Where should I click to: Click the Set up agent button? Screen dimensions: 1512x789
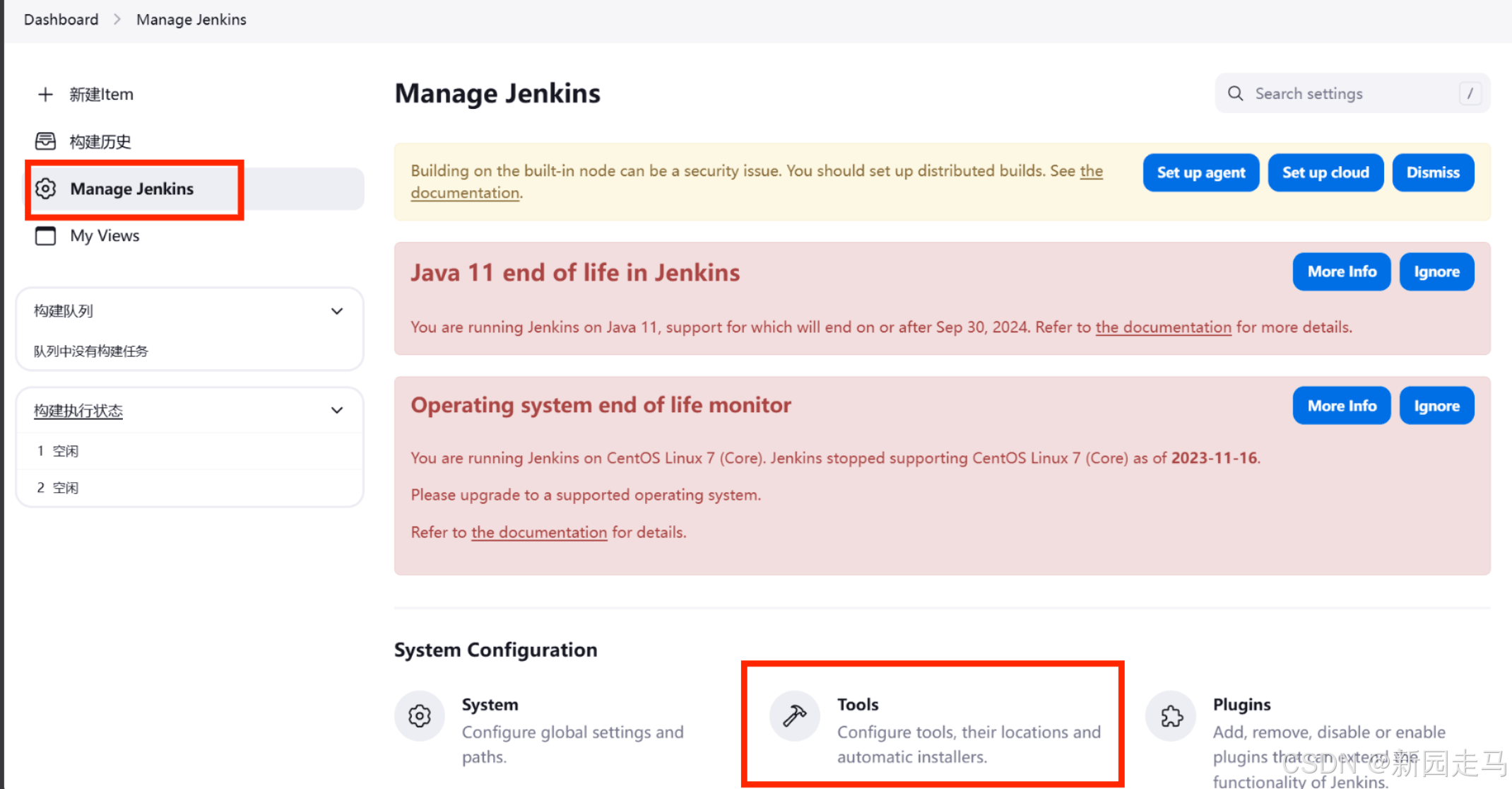1201,173
